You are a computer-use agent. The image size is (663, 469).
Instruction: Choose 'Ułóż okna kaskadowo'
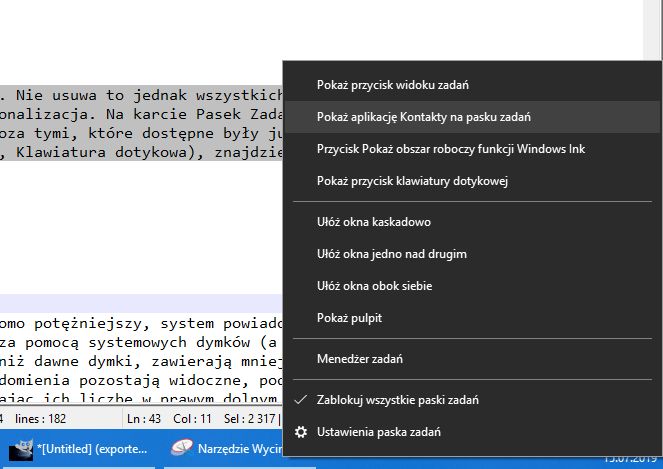point(472,222)
